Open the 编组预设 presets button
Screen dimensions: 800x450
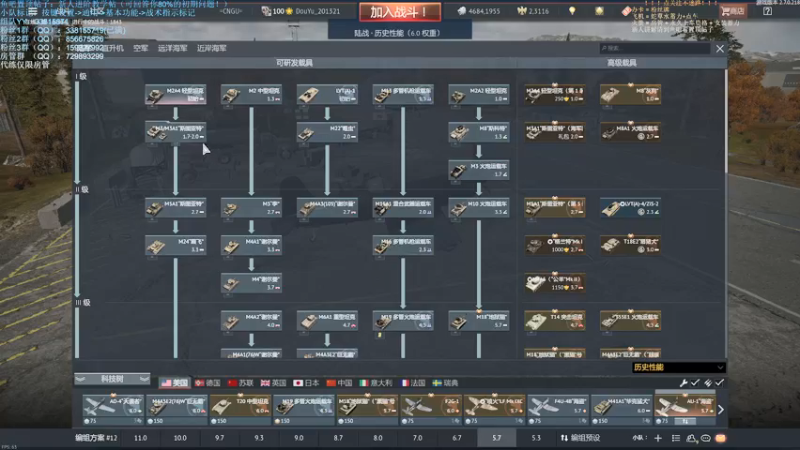click(580, 438)
